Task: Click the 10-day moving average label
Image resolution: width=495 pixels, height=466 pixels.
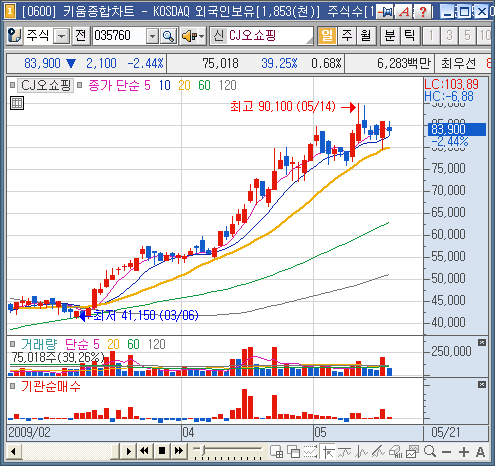Action: click(165, 86)
